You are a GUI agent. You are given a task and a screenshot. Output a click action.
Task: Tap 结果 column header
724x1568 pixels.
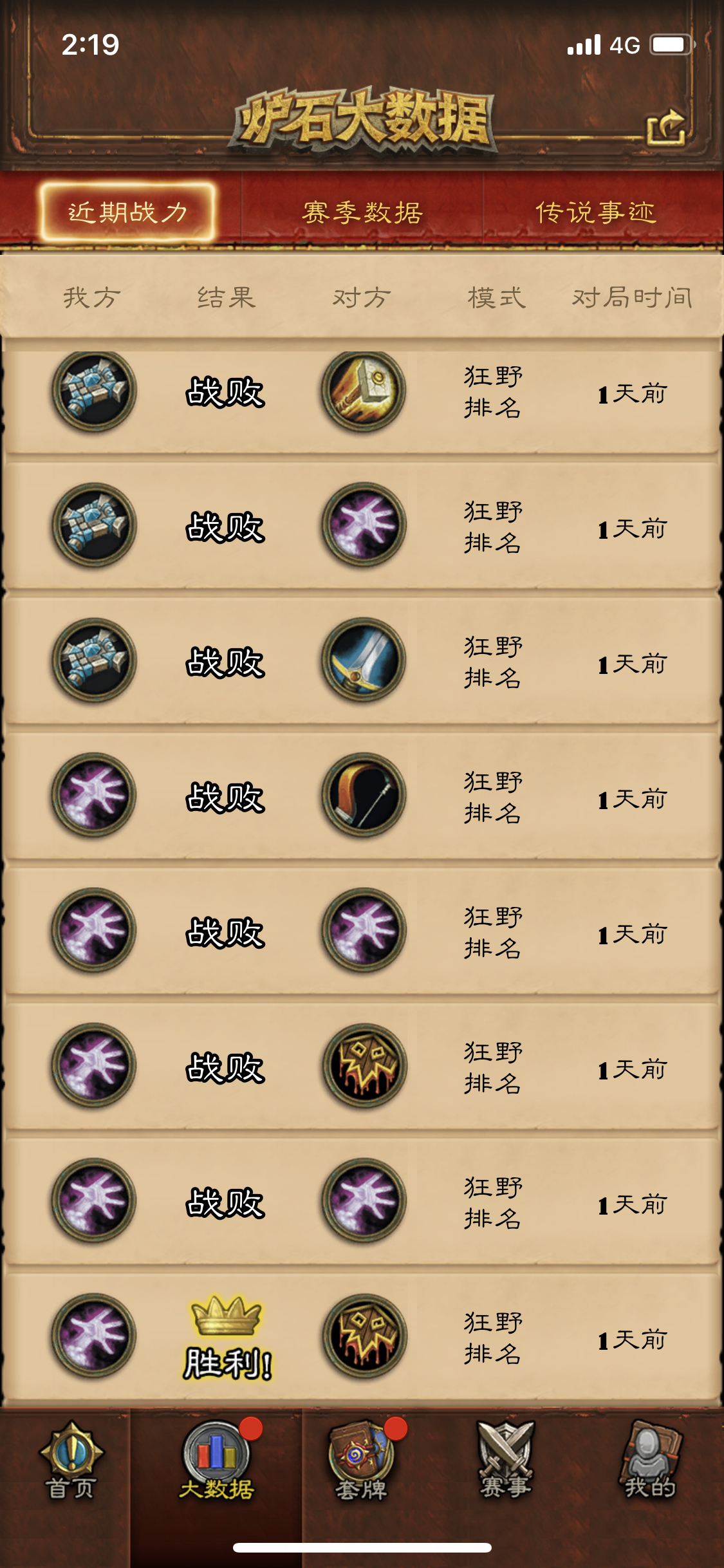tap(227, 298)
